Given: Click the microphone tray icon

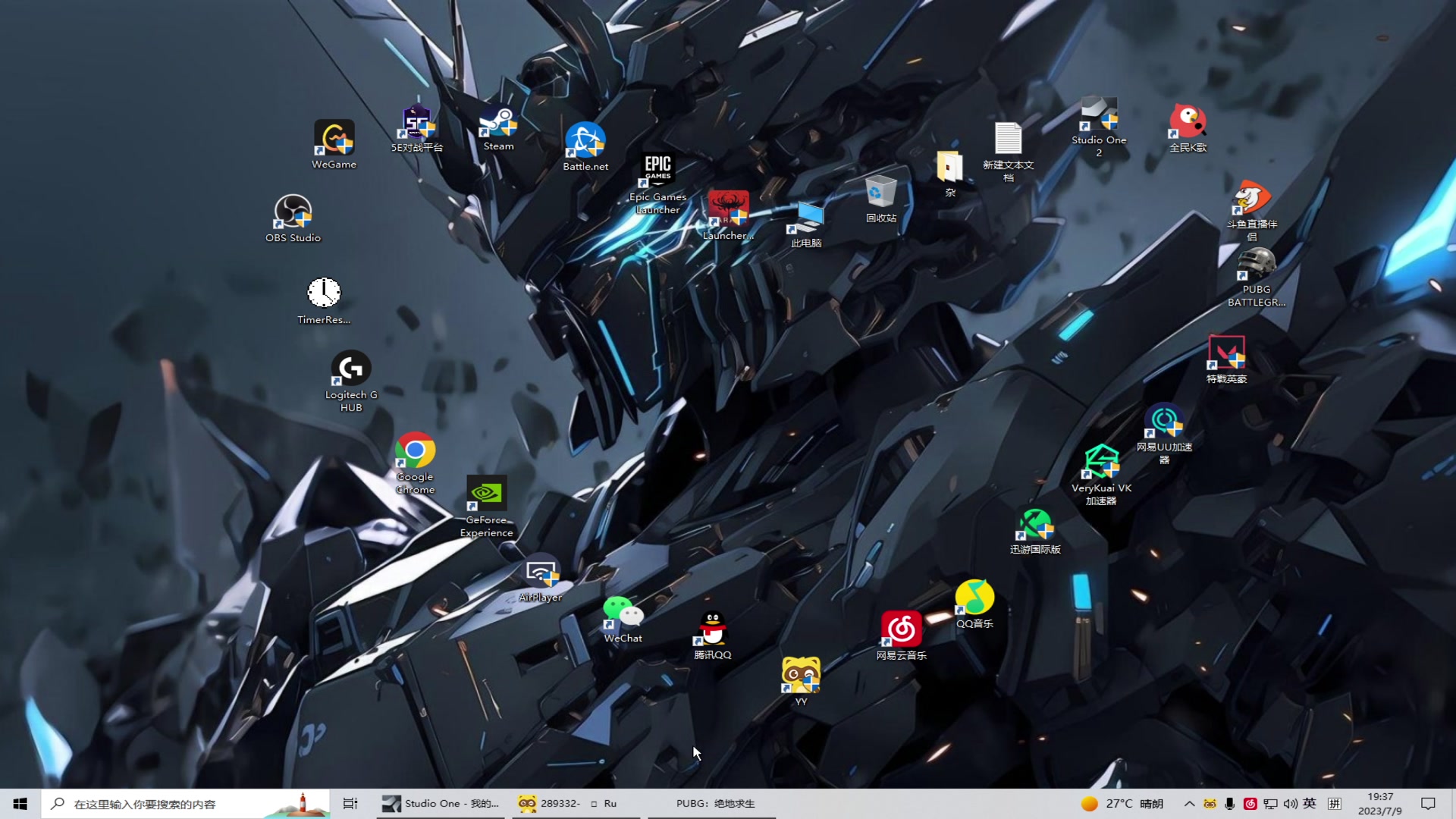Looking at the screenshot, I should (1229, 804).
